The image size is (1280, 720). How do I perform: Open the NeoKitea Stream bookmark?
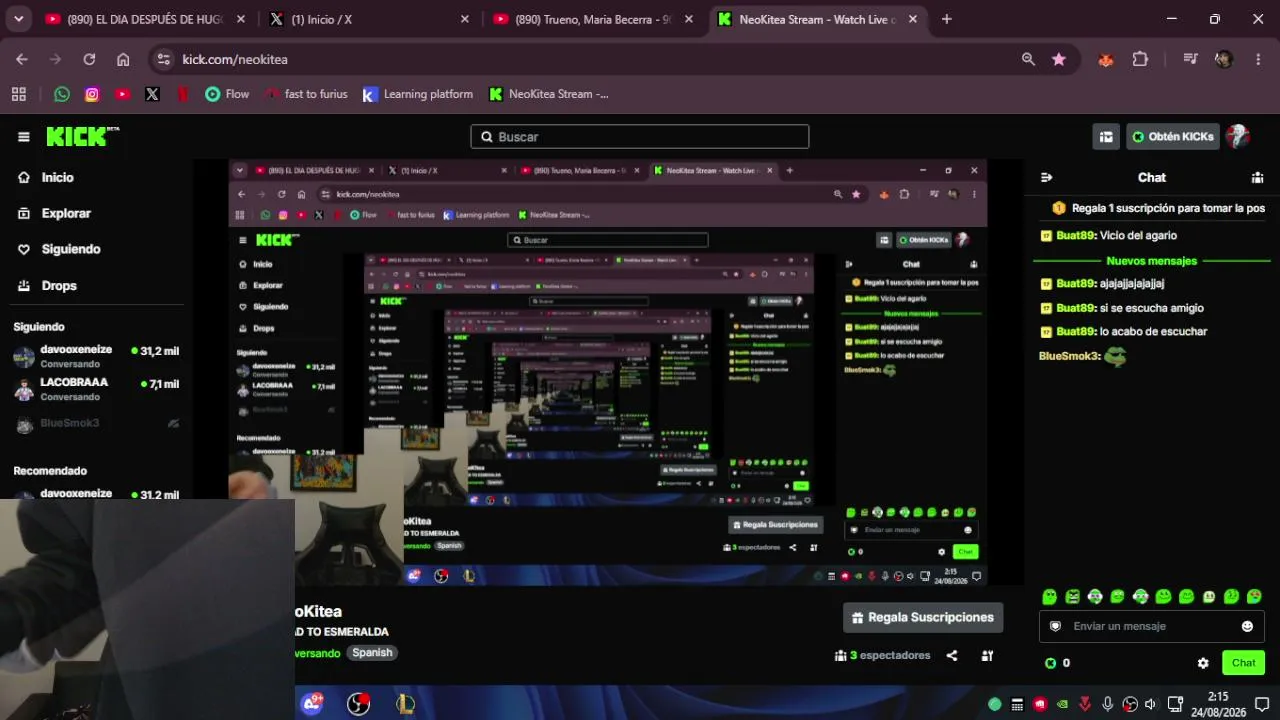(548, 94)
